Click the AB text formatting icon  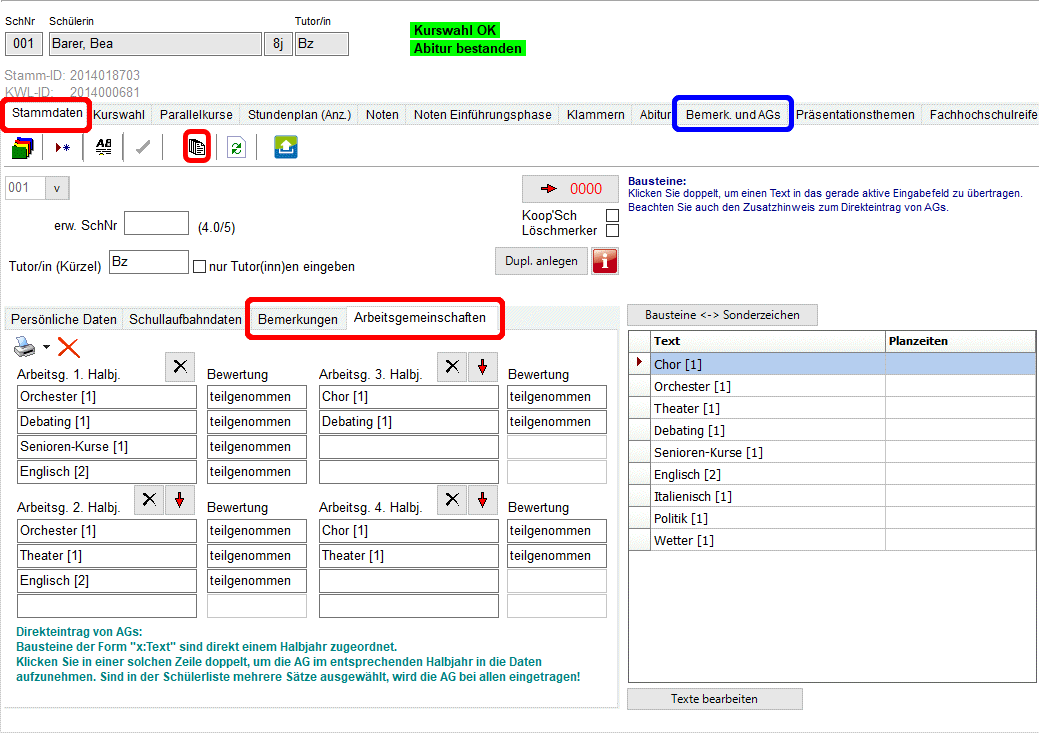click(104, 148)
